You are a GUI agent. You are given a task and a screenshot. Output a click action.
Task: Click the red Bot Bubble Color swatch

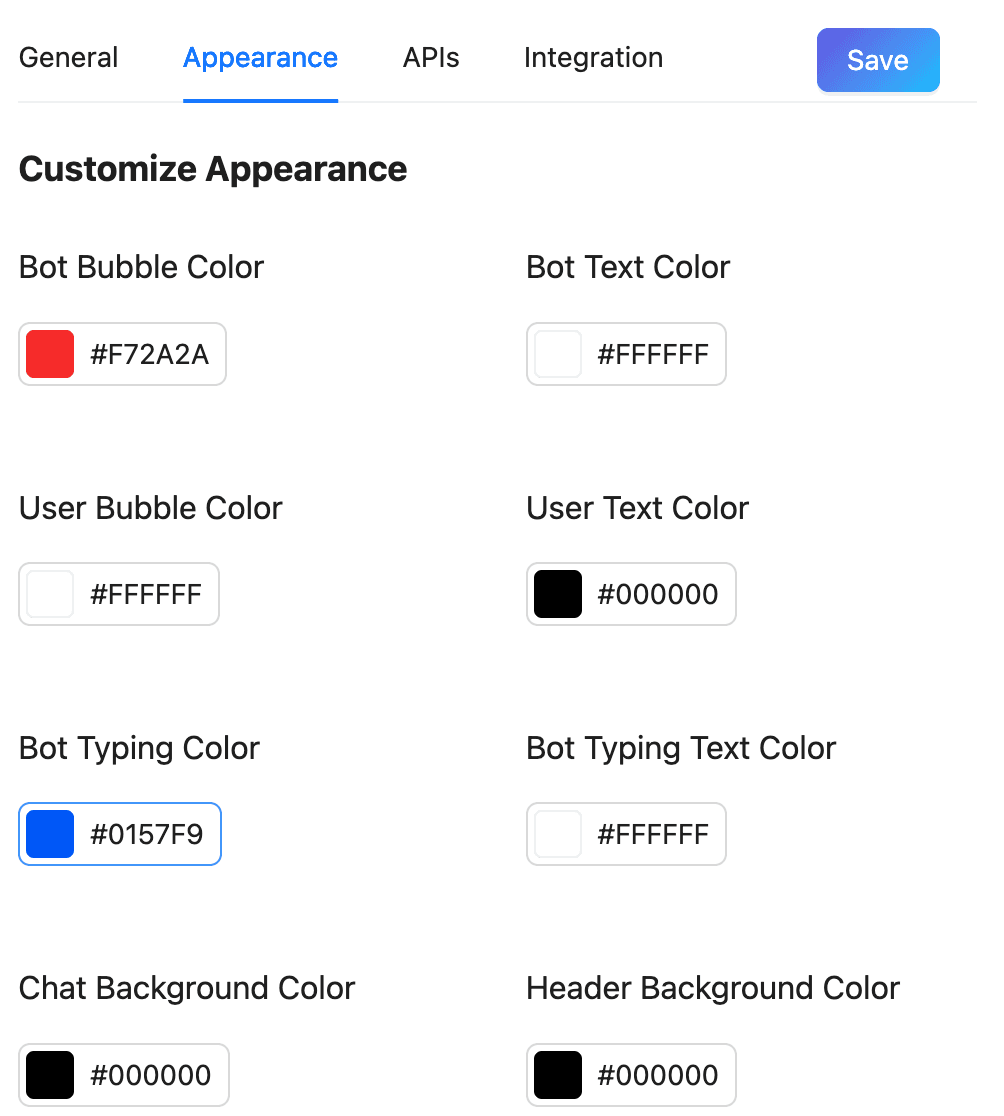coord(50,354)
